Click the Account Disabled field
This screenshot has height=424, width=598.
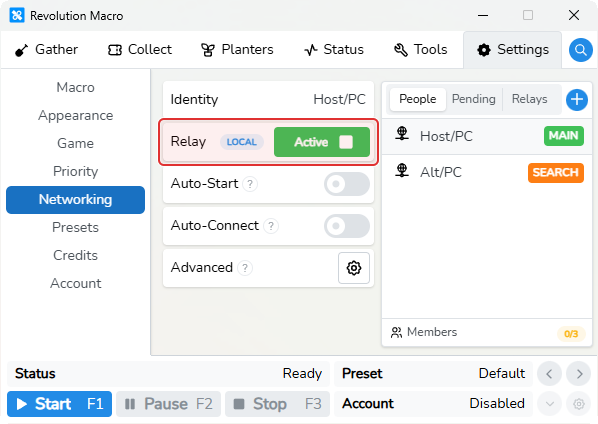click(x=433, y=404)
